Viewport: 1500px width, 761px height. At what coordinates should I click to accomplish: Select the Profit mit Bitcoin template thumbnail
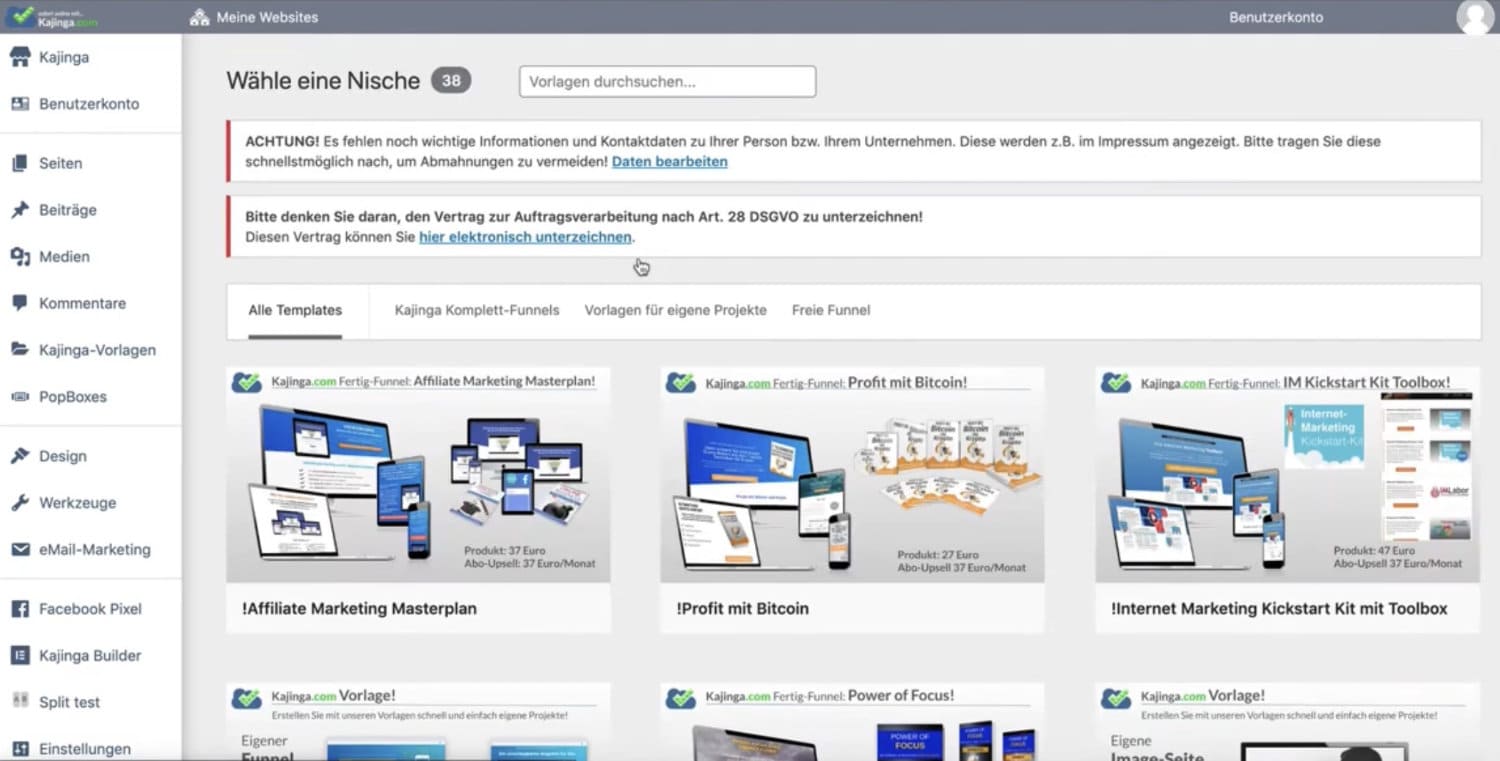click(x=852, y=475)
